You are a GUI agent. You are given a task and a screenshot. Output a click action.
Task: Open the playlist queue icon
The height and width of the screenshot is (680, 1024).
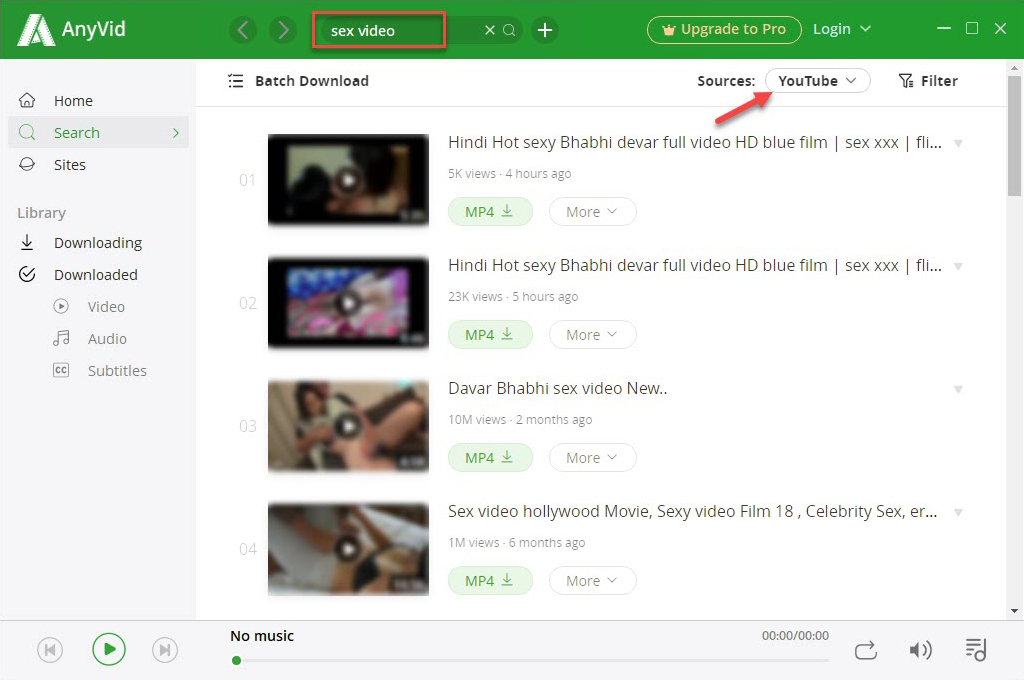976,649
